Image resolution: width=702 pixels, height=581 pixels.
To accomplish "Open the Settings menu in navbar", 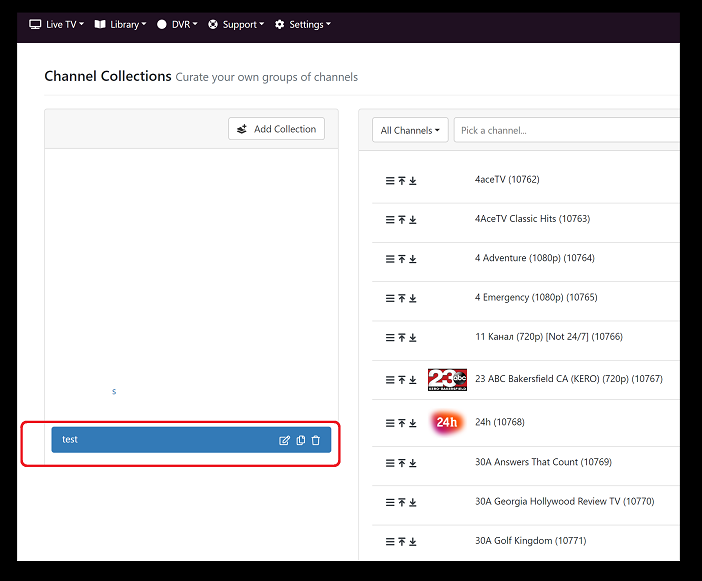I will point(303,24).
